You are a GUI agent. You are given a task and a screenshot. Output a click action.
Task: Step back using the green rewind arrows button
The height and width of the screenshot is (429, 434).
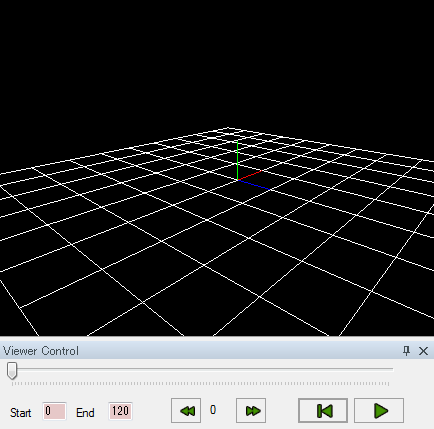click(186, 410)
